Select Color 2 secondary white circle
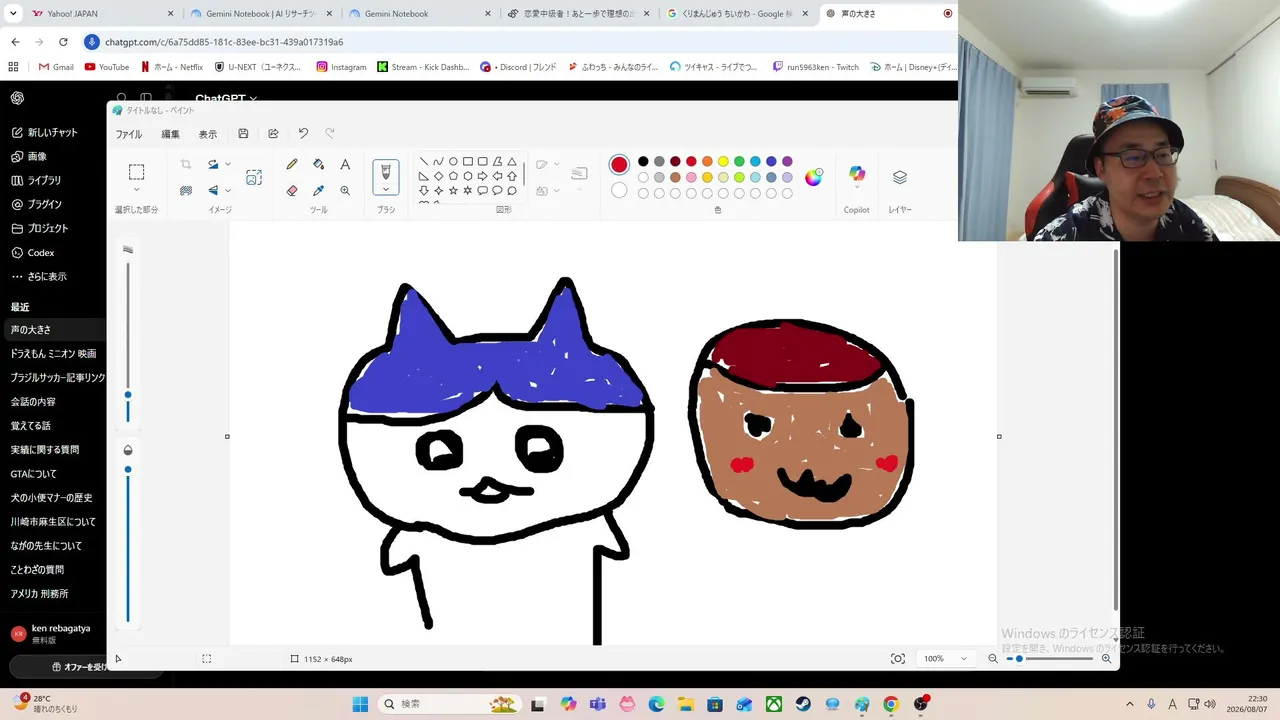This screenshot has width=1280, height=720. [619, 190]
